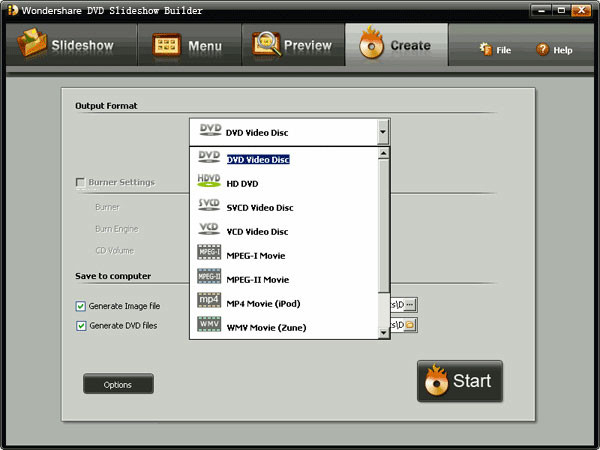Select the Create tab
600x450 pixels.
pyautogui.click(x=396, y=45)
